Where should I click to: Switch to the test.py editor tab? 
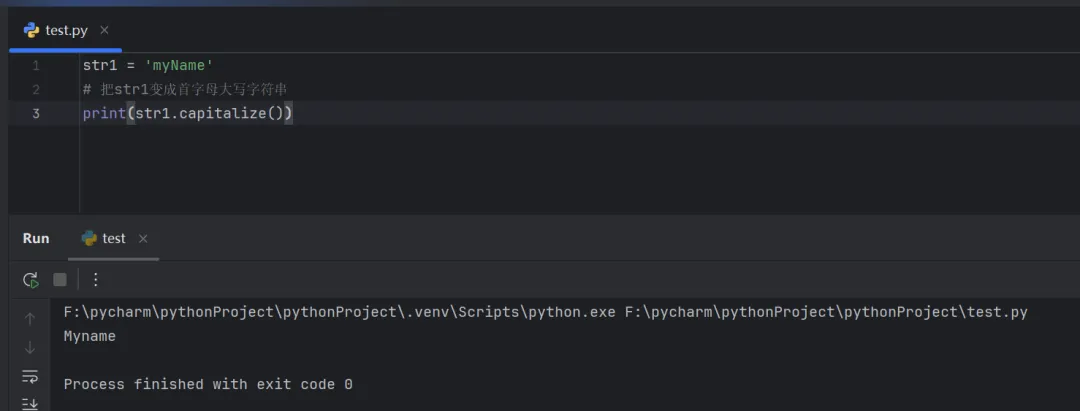click(x=66, y=30)
